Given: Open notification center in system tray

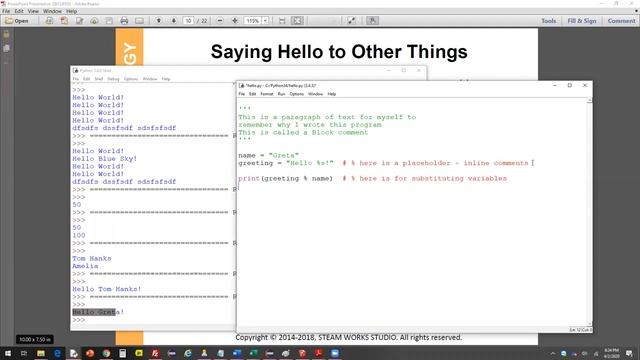Looking at the screenshot, I should coord(629,353).
